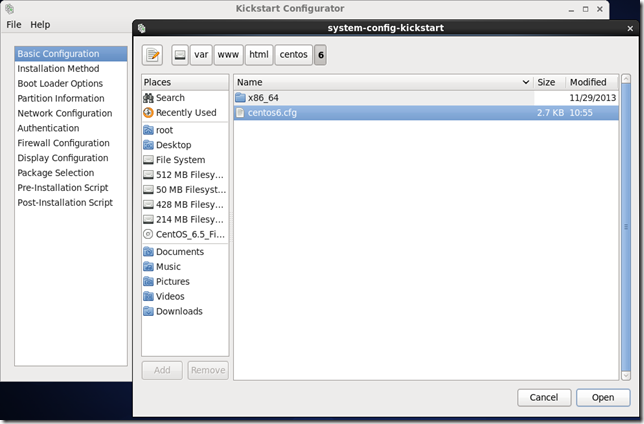Minimize the Kickstart Configurator window
This screenshot has height=424, width=644.
coord(571,9)
